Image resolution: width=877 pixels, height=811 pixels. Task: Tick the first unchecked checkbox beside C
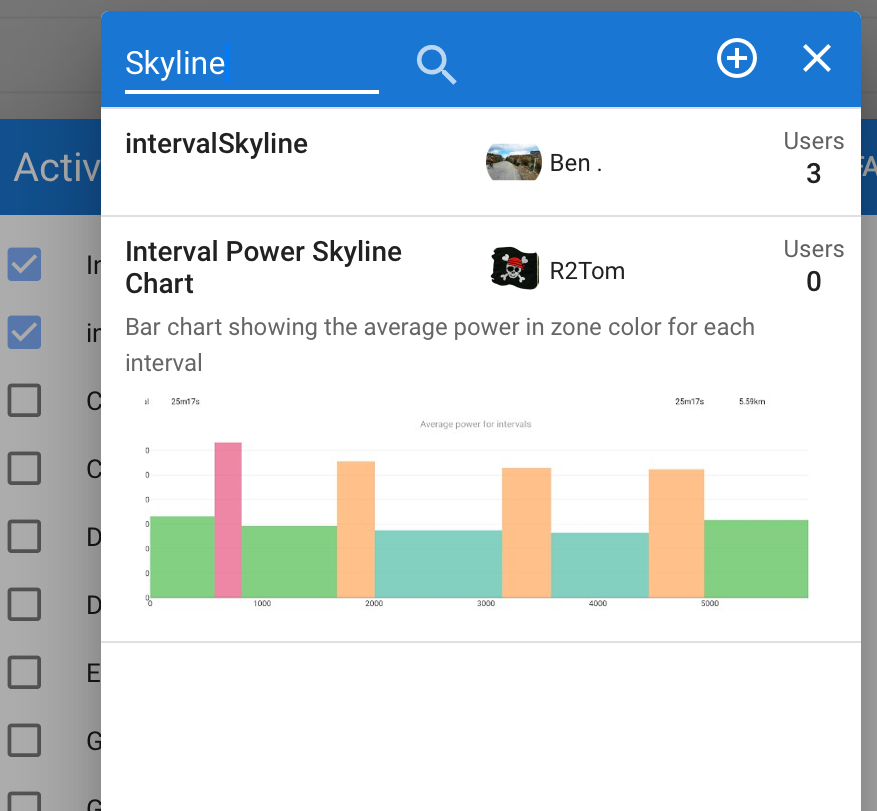pos(24,401)
